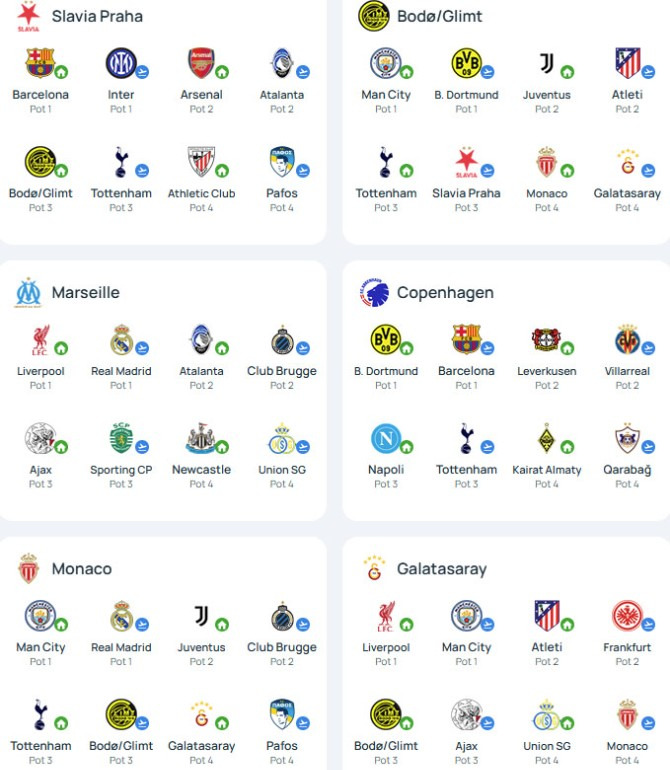Screen dimensions: 670x770
Task: Click blue away badge beside Villarreal
Action: [648, 348]
